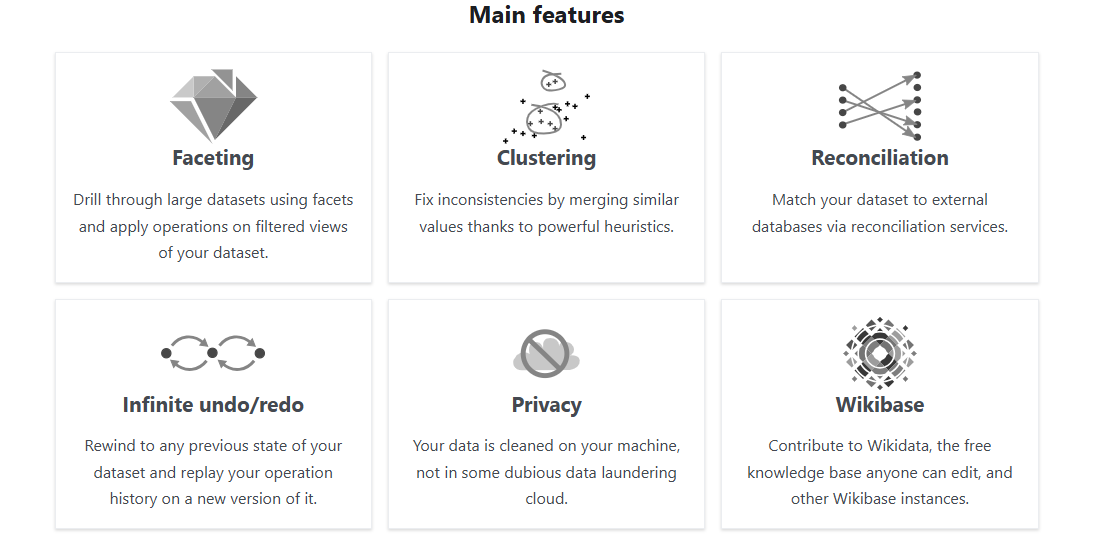Screen dimensions: 1114x547
Task: Open the Wikibase heading
Action: coord(879,405)
